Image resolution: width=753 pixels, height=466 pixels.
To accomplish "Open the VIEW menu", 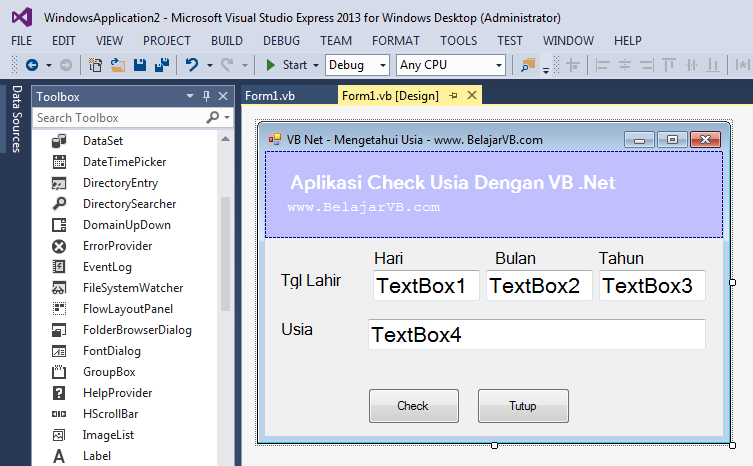I will pyautogui.click(x=109, y=41).
